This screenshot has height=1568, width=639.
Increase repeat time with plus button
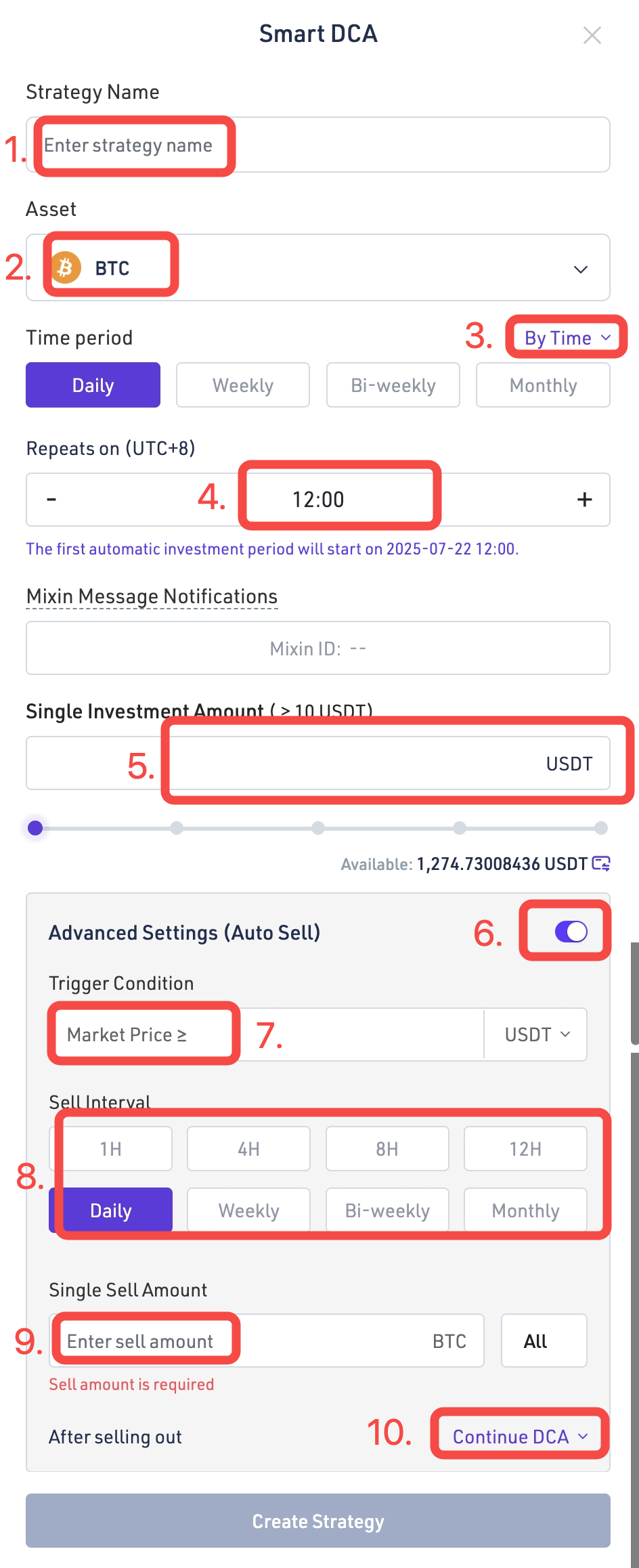coord(584,500)
